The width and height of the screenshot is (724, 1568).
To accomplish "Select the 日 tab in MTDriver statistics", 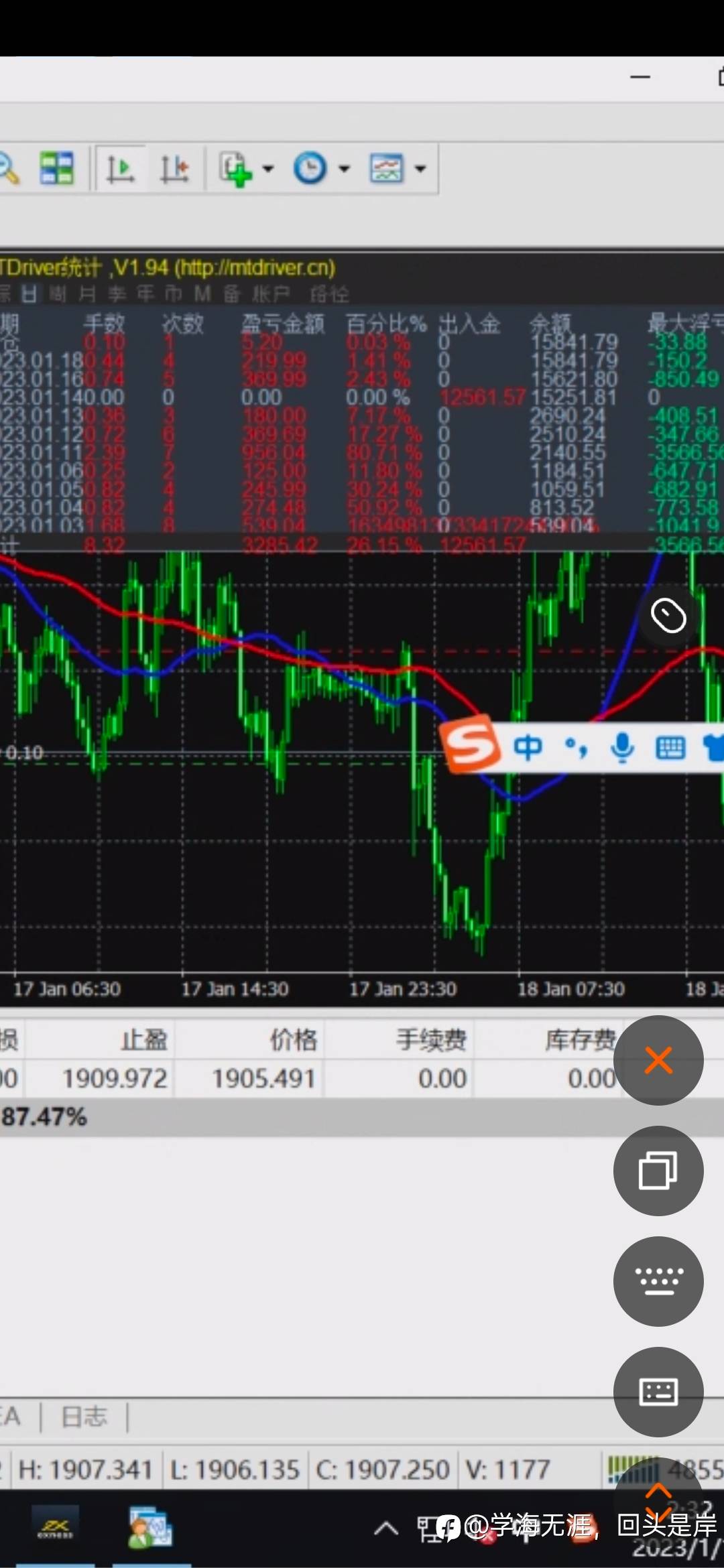I will click(x=29, y=293).
